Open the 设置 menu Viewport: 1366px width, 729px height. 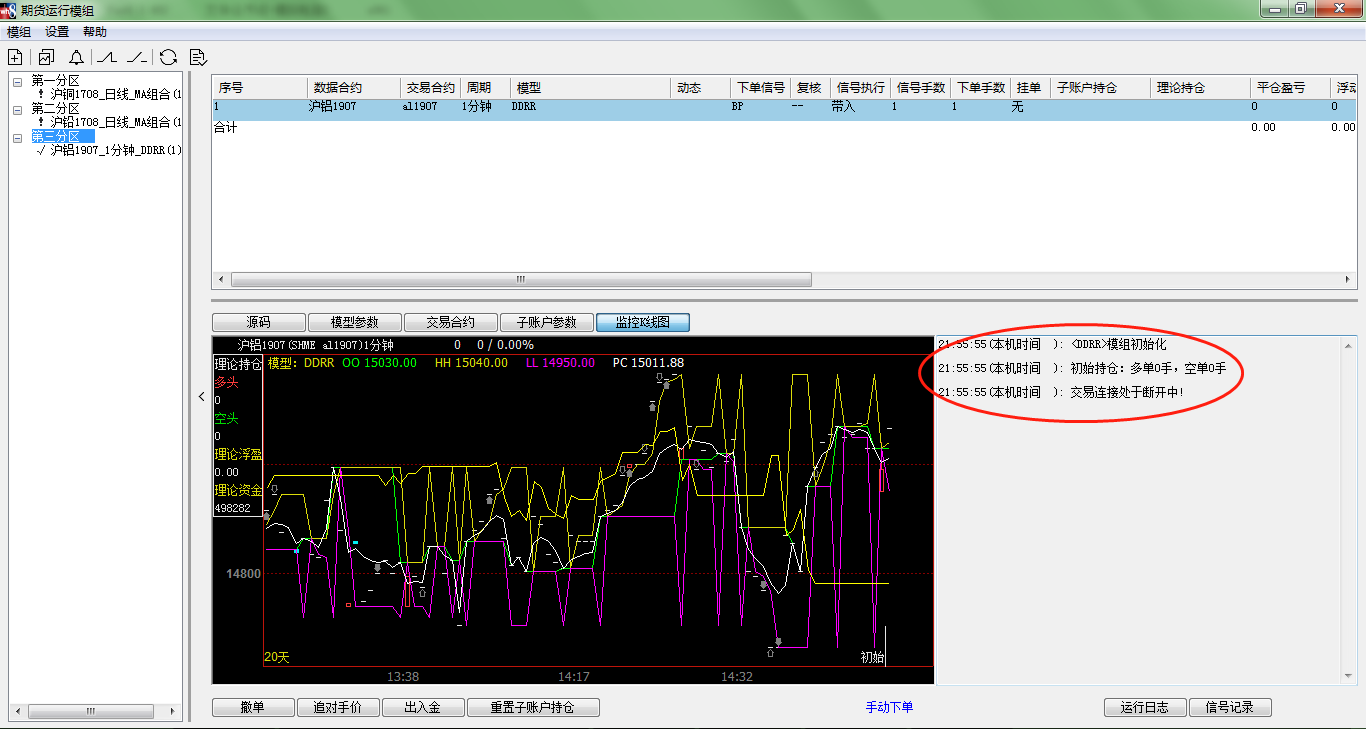tap(57, 32)
